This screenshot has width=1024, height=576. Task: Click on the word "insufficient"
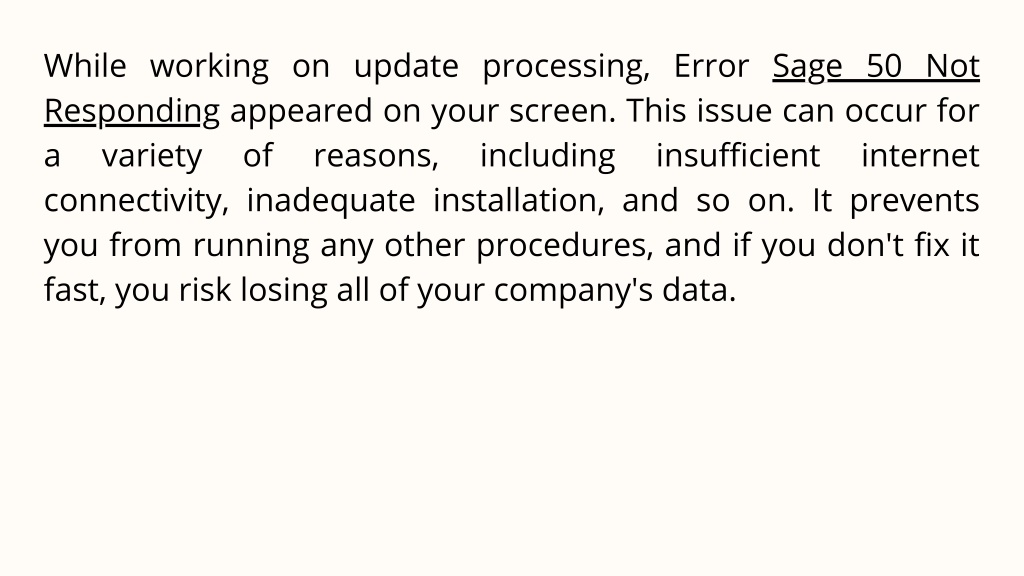point(738,155)
